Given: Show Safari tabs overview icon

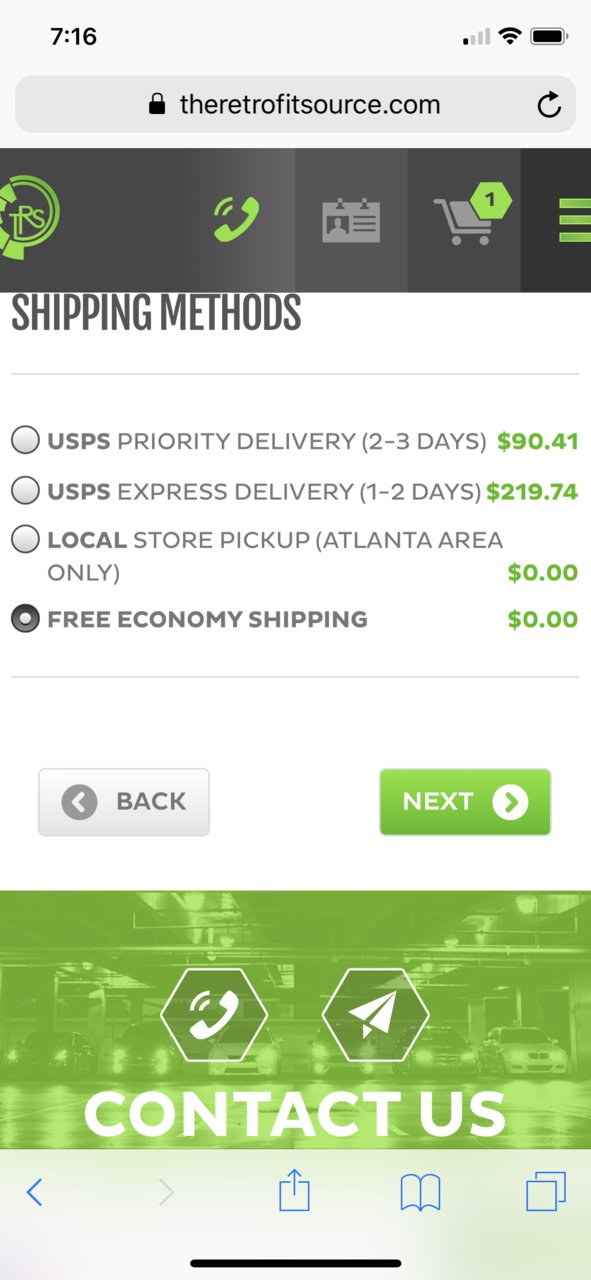Looking at the screenshot, I should 546,1192.
